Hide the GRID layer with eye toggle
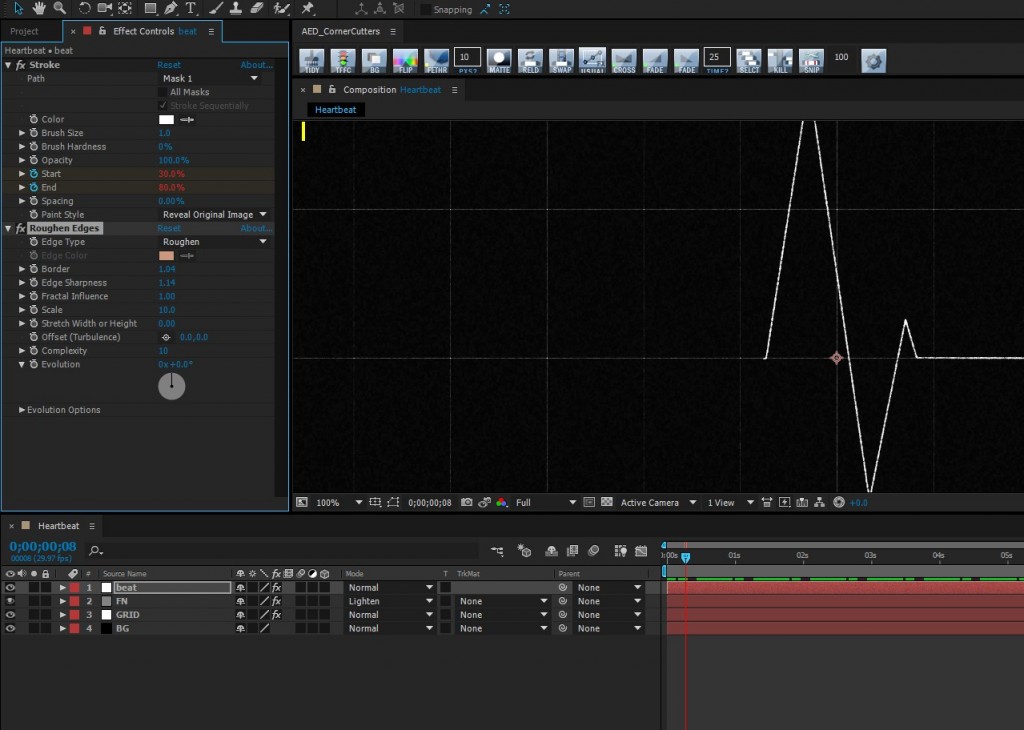The width and height of the screenshot is (1024, 730). 10,615
